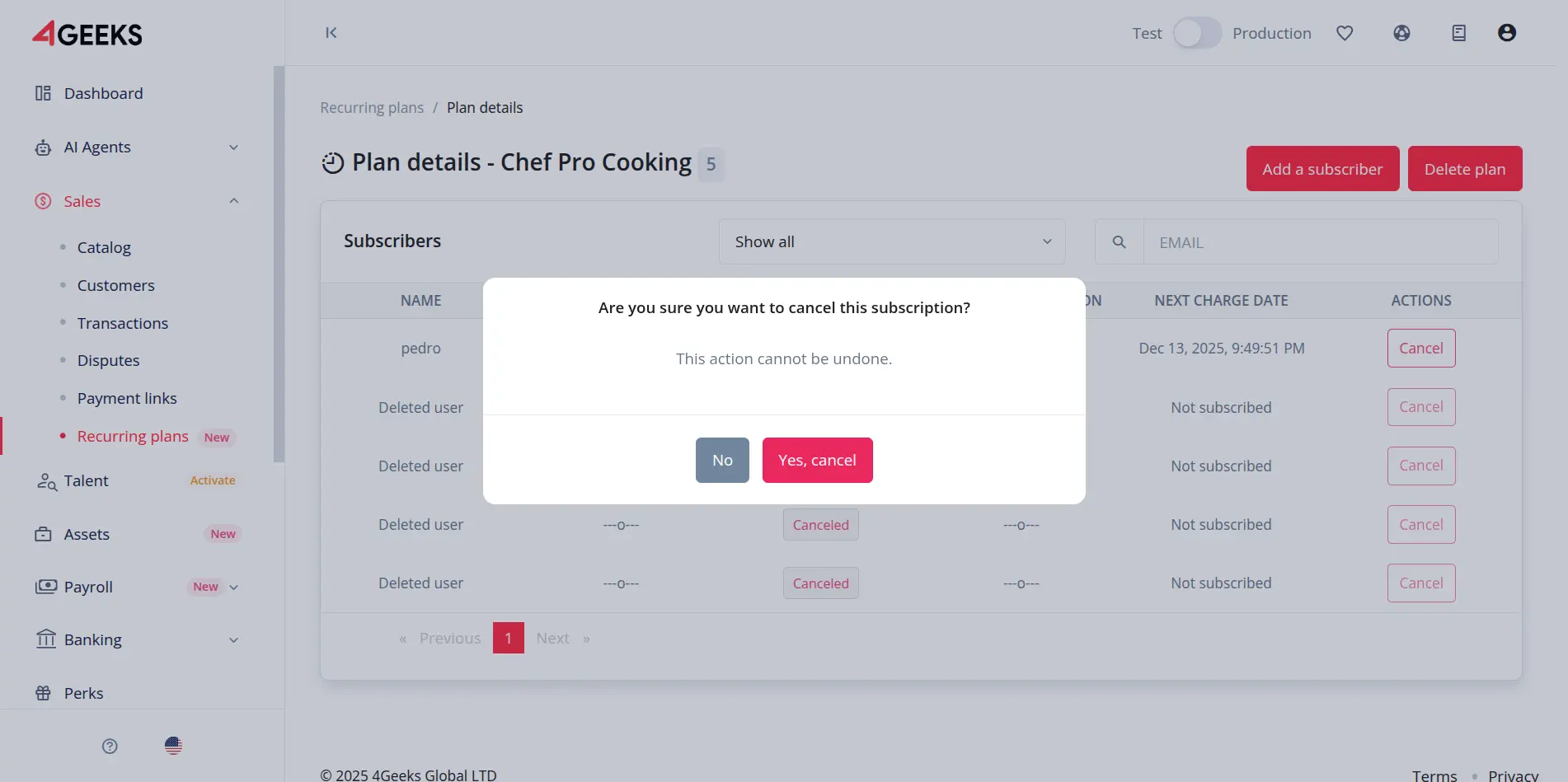Confirm with the Yes, cancel button
1568x782 pixels.
(x=817, y=460)
